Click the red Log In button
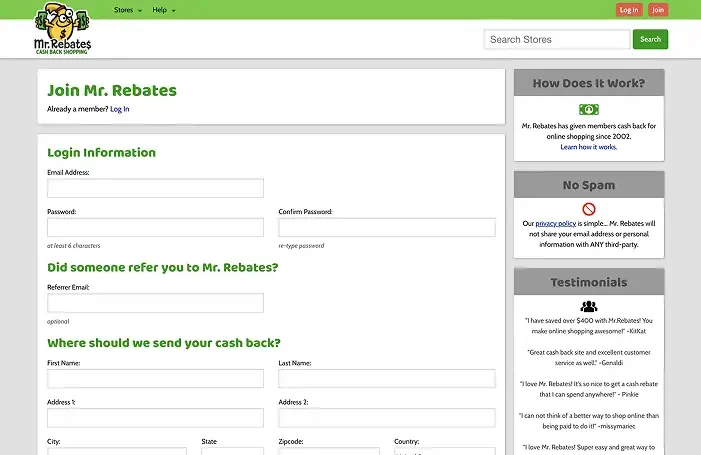 (629, 10)
